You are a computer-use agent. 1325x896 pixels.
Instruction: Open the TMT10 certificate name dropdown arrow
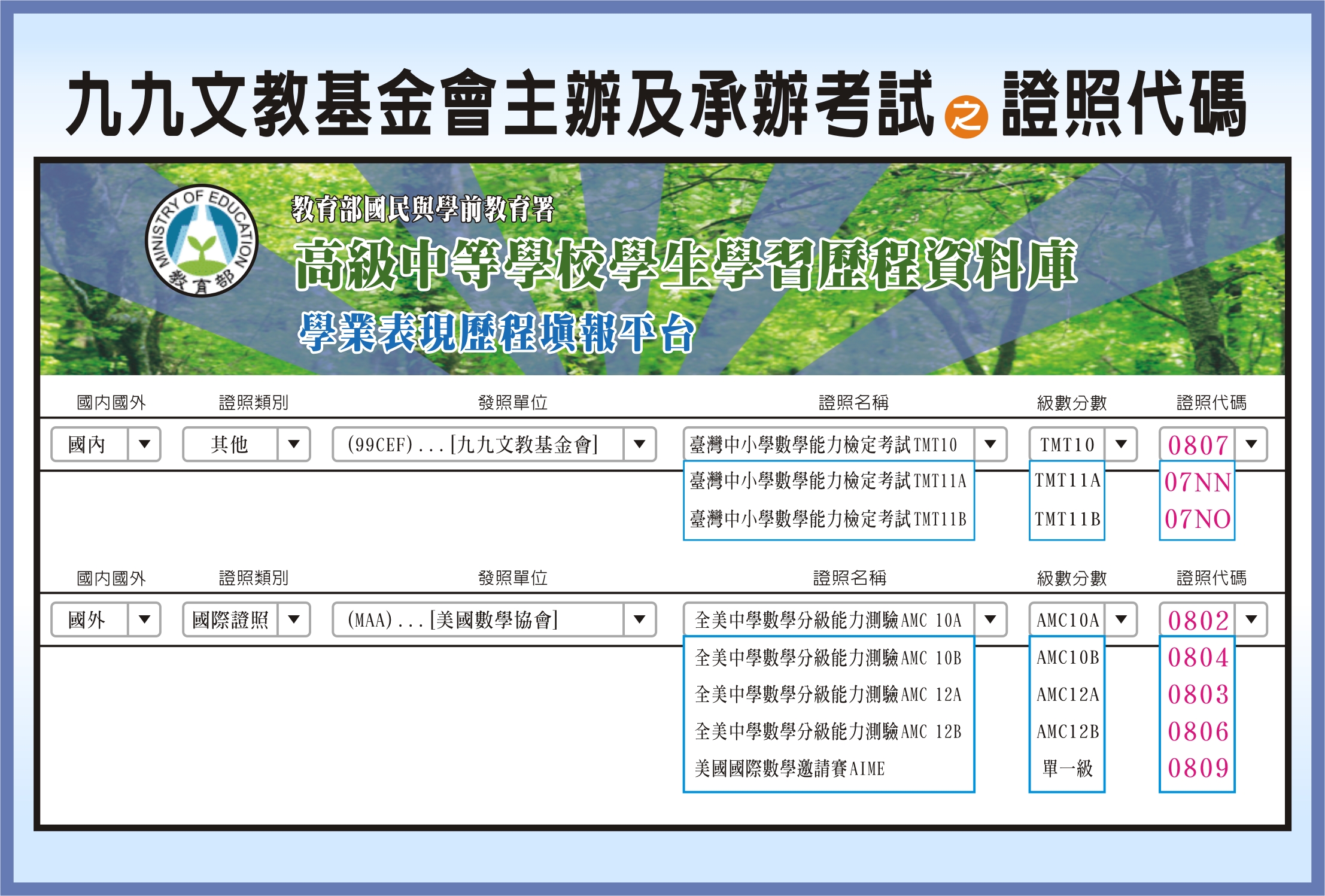(990, 444)
